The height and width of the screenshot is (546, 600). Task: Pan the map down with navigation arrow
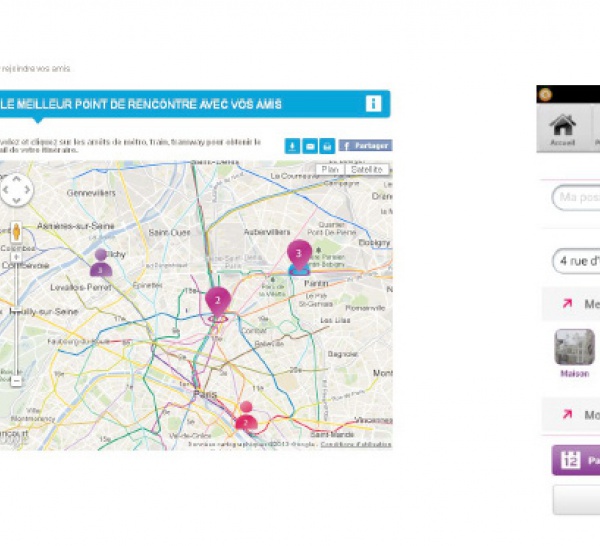pos(16,200)
